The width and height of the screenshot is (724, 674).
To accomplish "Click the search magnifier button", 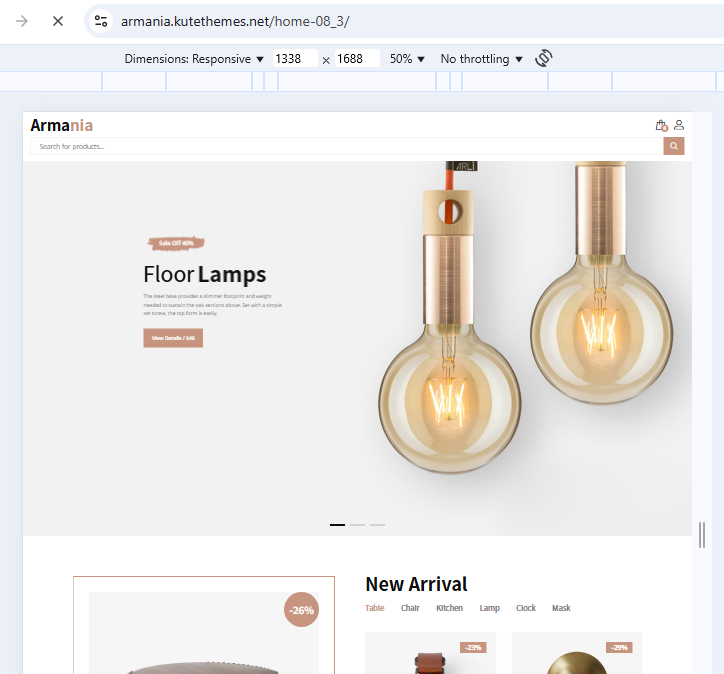I will point(674,146).
